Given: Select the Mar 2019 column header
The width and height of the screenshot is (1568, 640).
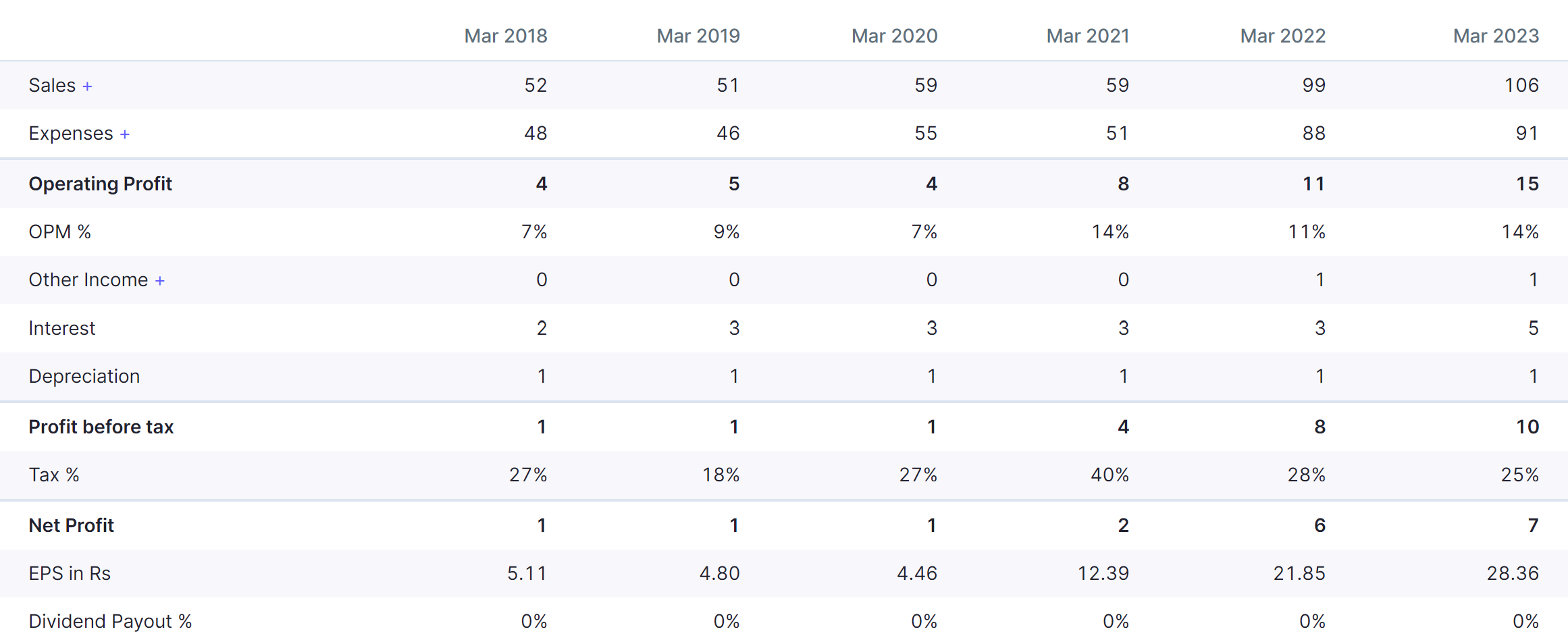Looking at the screenshot, I should (x=698, y=36).
